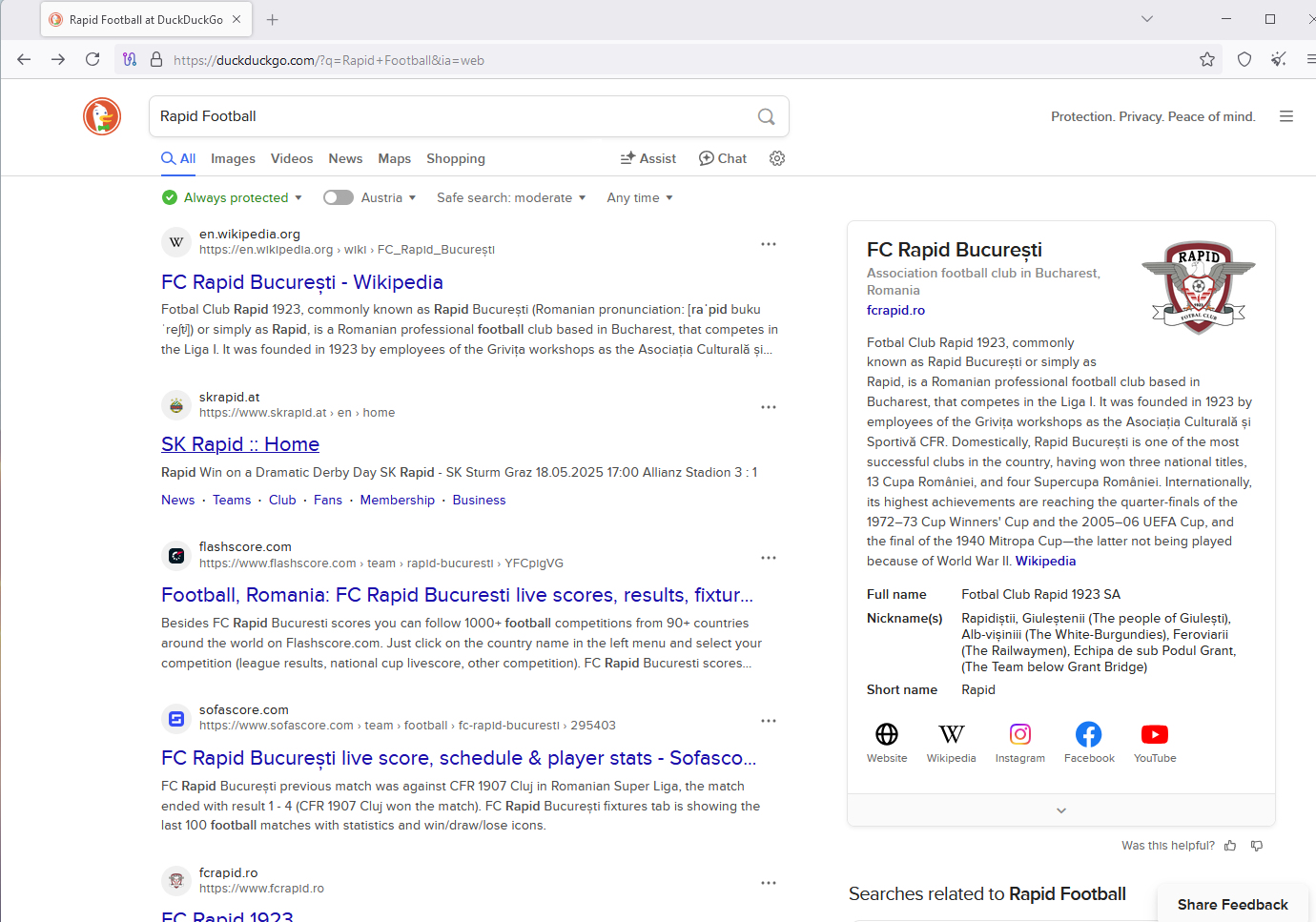Open the SK Rapid :: Home result
Image resolution: width=1316 pixels, height=922 pixels.
[x=240, y=444]
